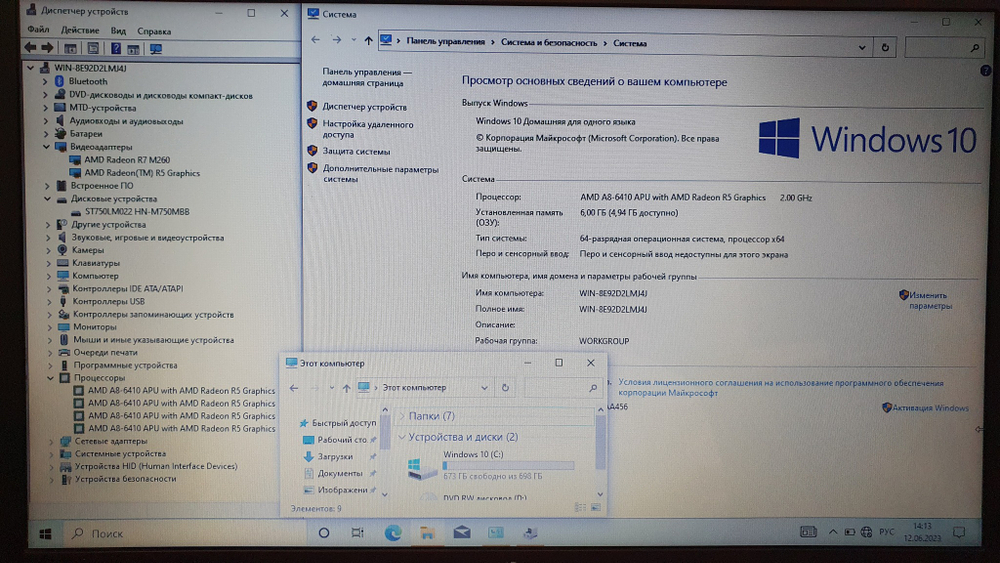Select Windows 10 (C:) drive
1000x563 pixels.
491,464
